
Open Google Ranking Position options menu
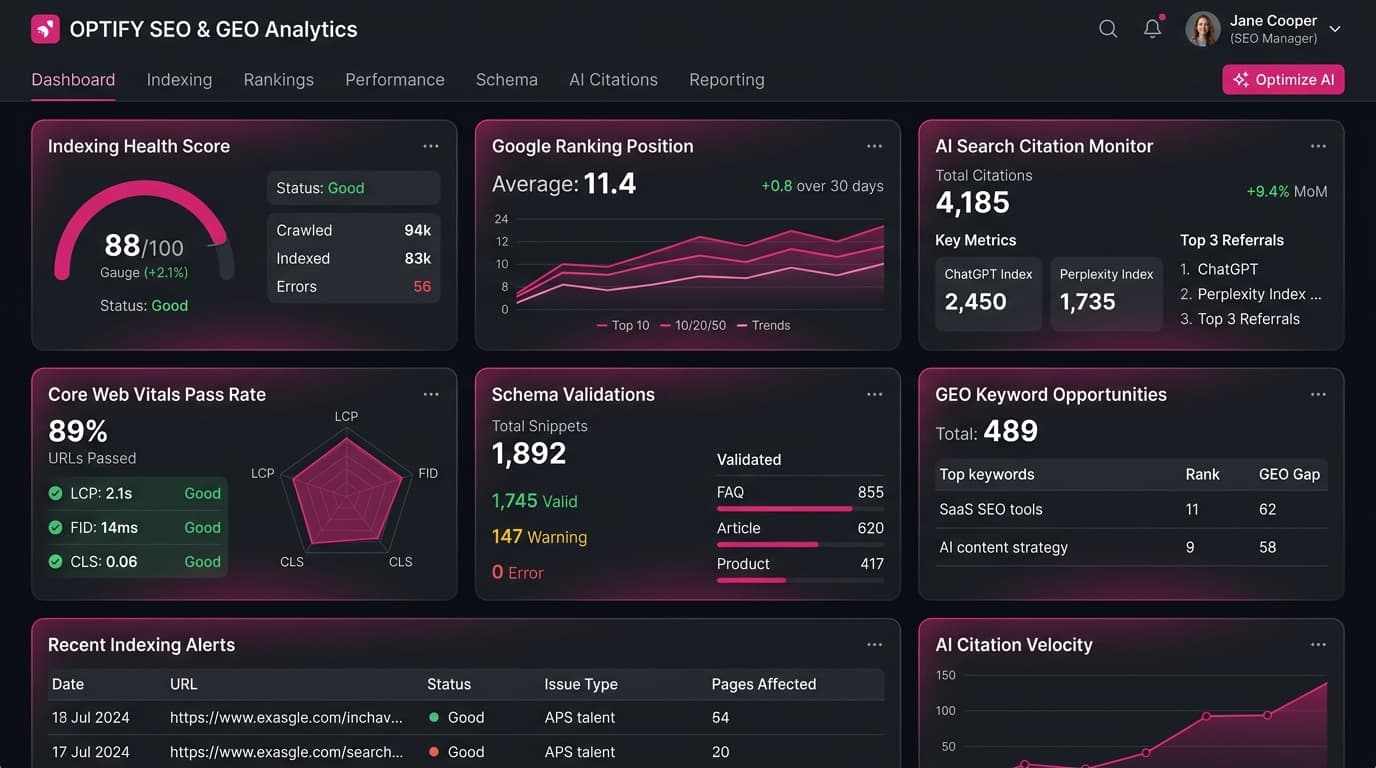coord(875,146)
